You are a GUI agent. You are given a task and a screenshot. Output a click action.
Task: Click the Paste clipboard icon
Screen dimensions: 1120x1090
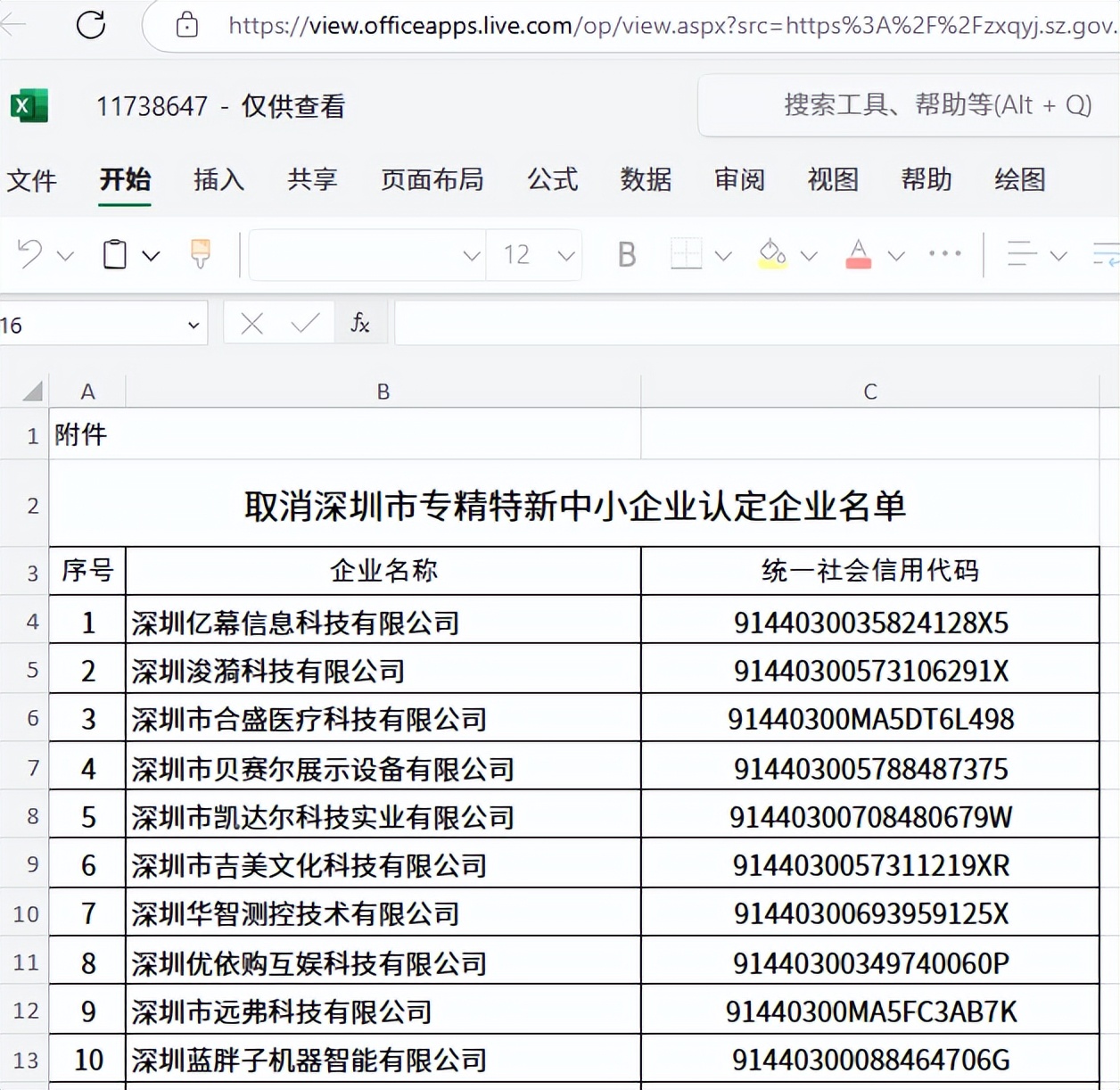[115, 254]
